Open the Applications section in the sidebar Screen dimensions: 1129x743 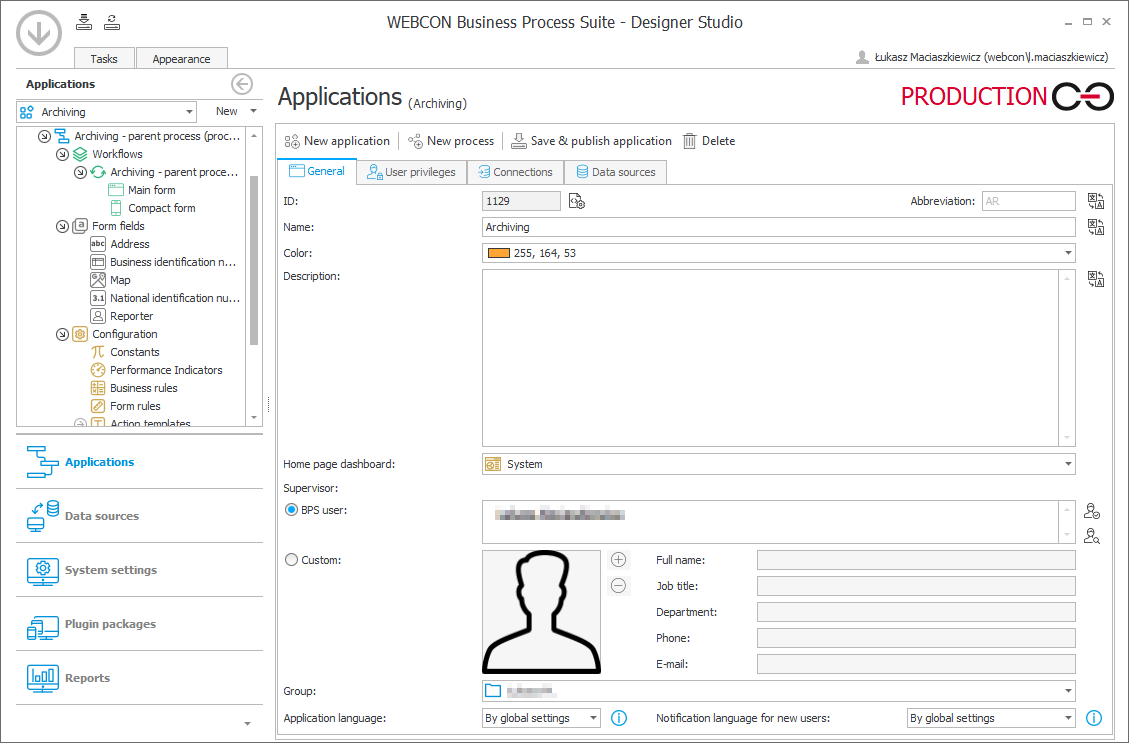click(139, 462)
